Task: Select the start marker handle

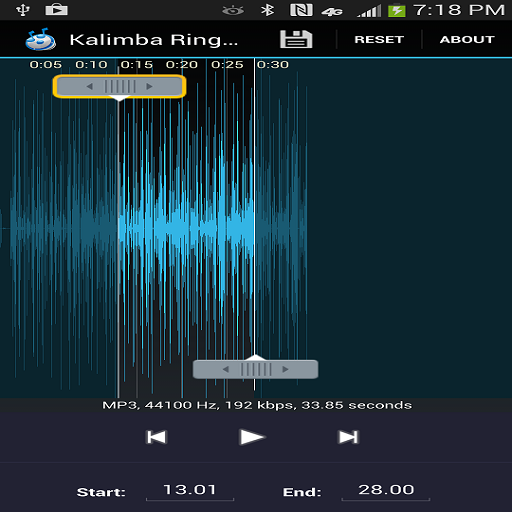Action: [x=119, y=87]
